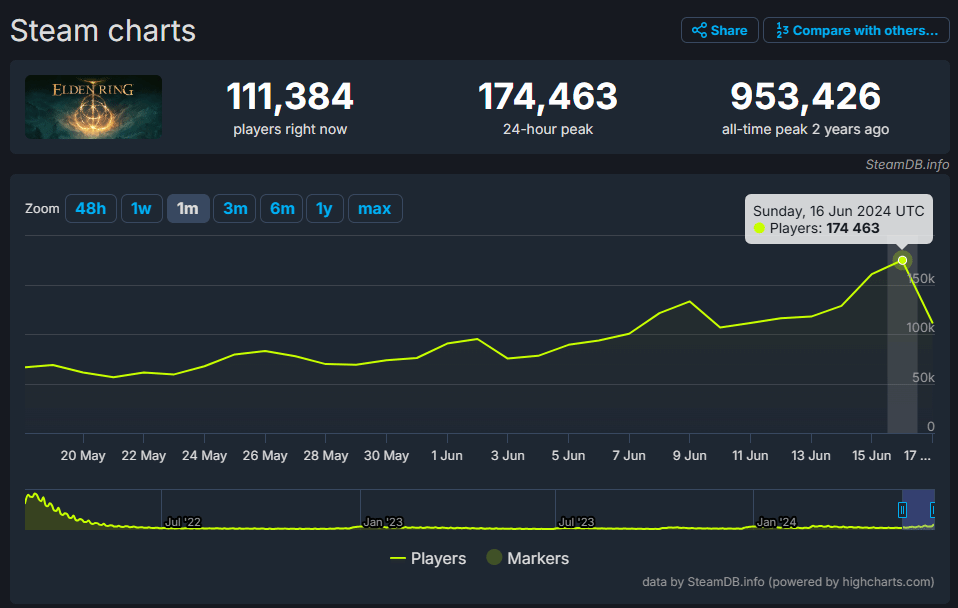Set chart zoom to 48h
The image size is (958, 608).
90,208
